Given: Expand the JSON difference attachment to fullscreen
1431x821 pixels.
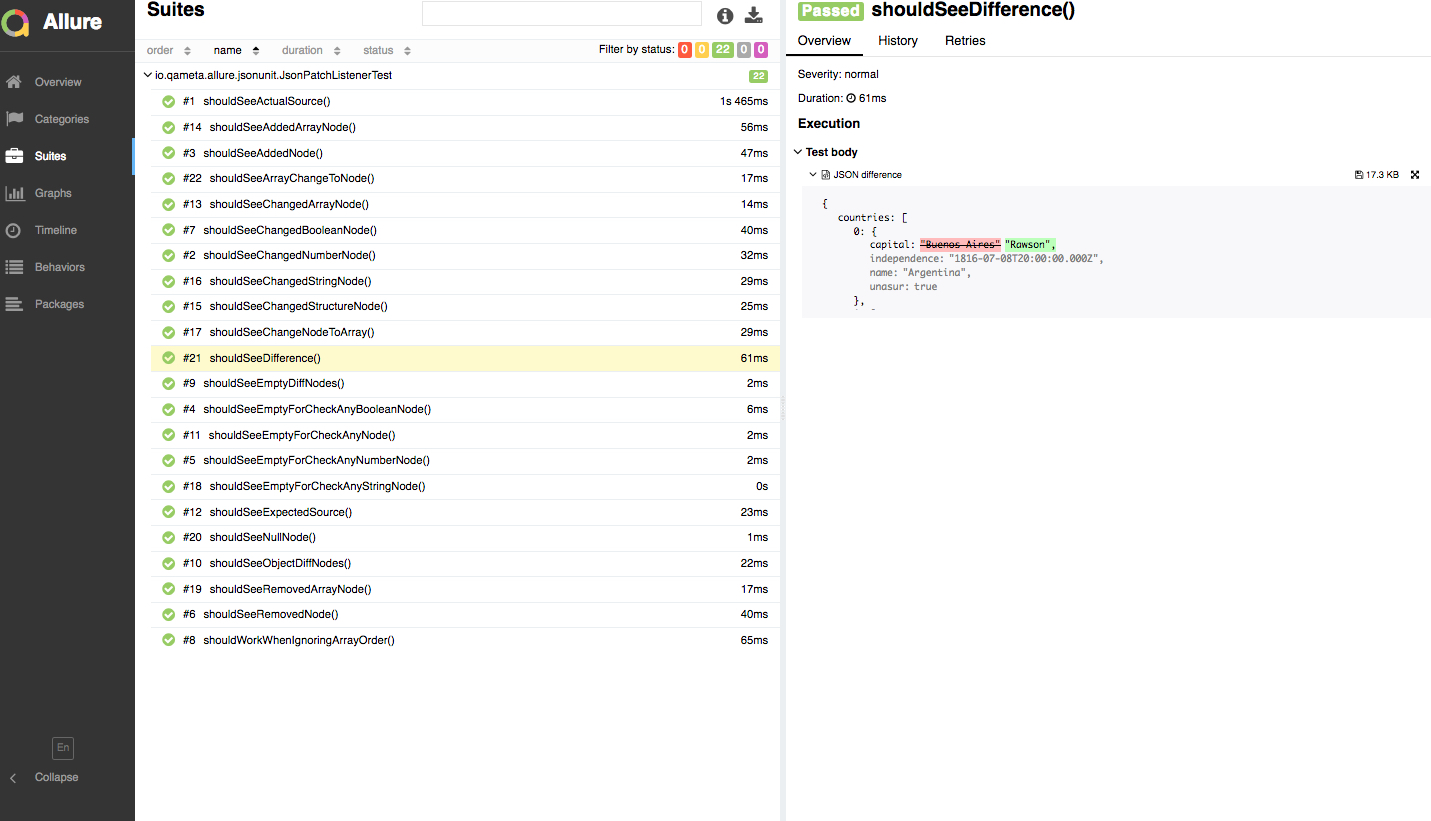Looking at the screenshot, I should pyautogui.click(x=1415, y=175).
